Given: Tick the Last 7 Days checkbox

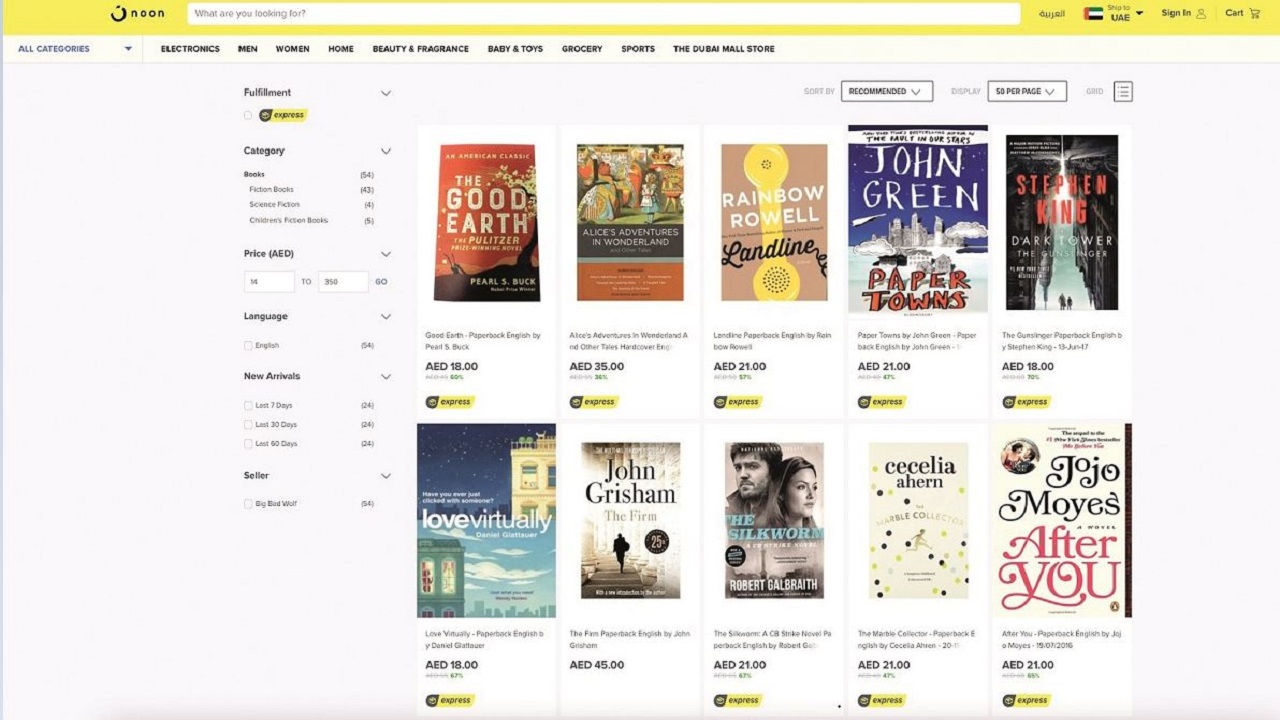Looking at the screenshot, I should [248, 406].
